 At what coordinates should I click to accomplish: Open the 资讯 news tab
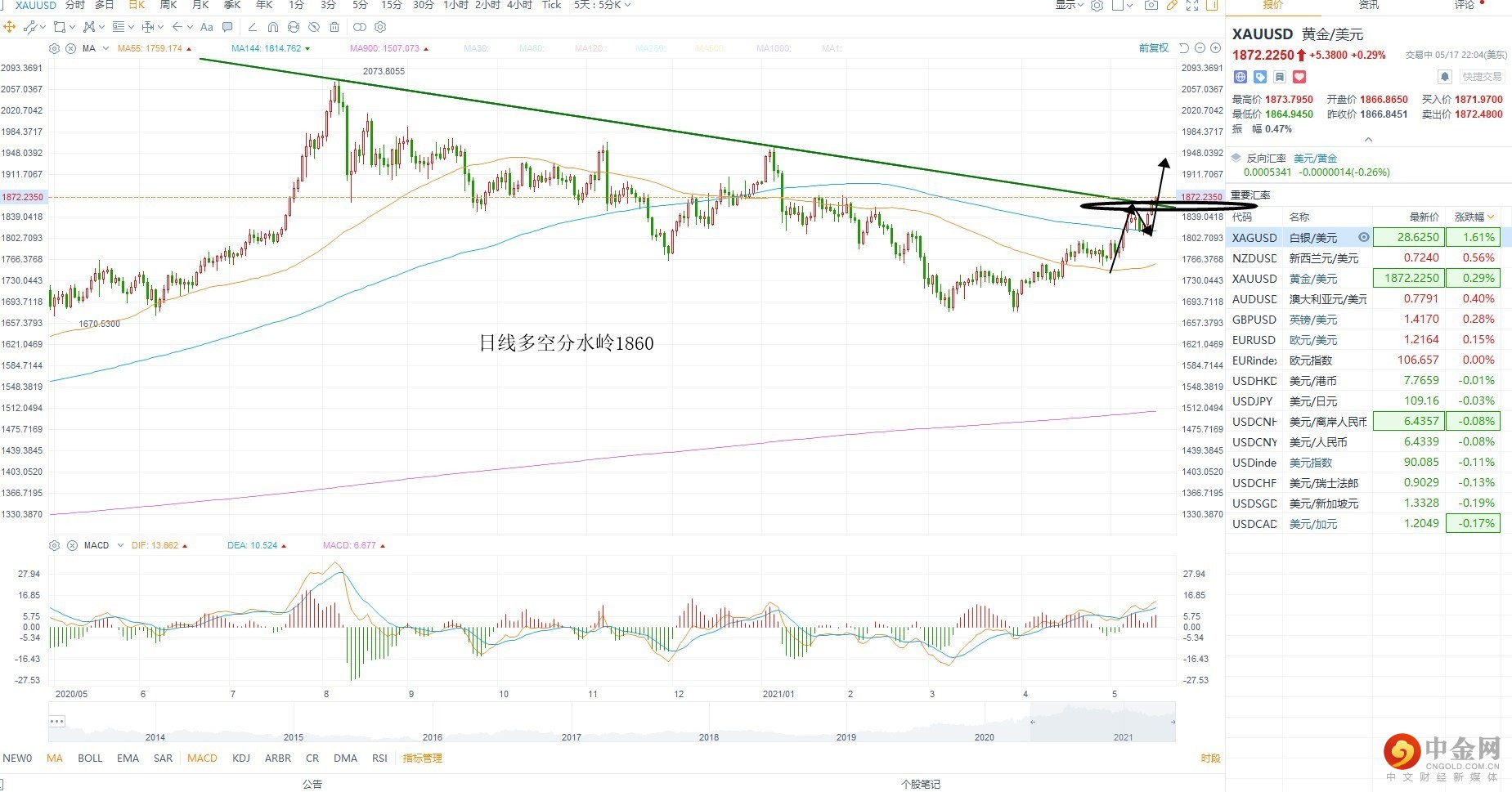coord(1368,5)
